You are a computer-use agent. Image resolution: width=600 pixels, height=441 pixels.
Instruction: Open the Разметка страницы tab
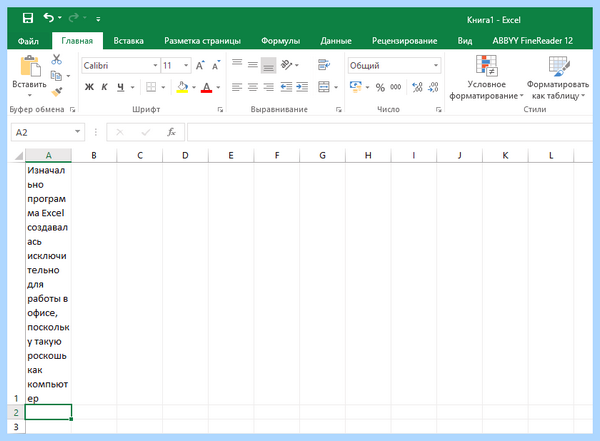[x=202, y=41]
